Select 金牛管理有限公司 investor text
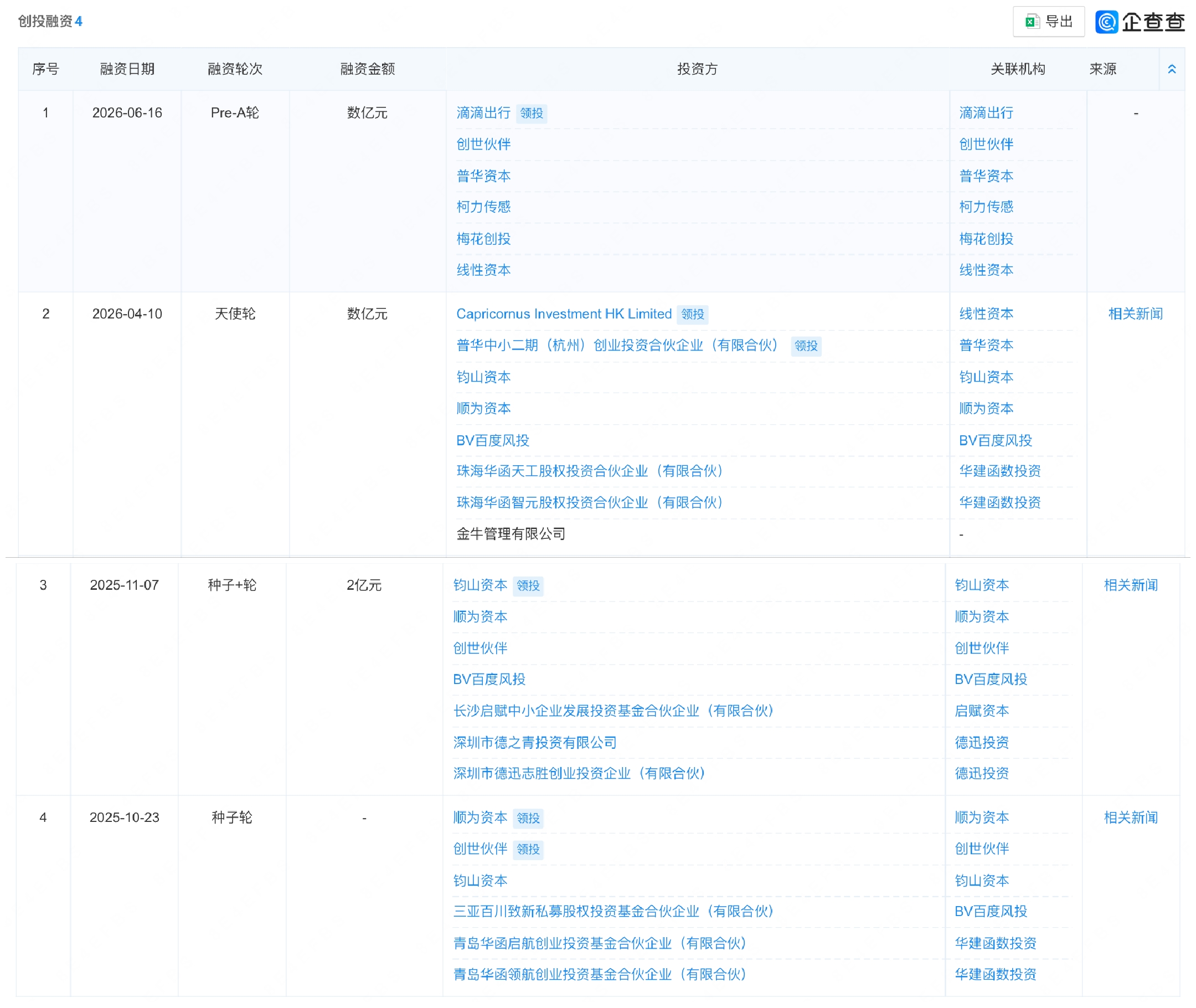Image resolution: width=1196 pixels, height=1008 pixels. tap(511, 534)
